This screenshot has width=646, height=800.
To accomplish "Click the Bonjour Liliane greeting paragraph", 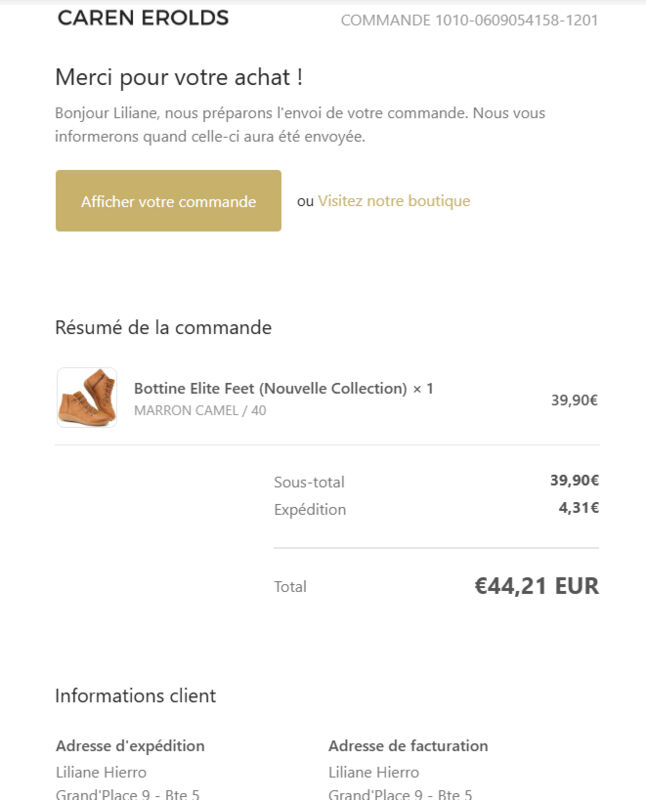I will (x=300, y=124).
